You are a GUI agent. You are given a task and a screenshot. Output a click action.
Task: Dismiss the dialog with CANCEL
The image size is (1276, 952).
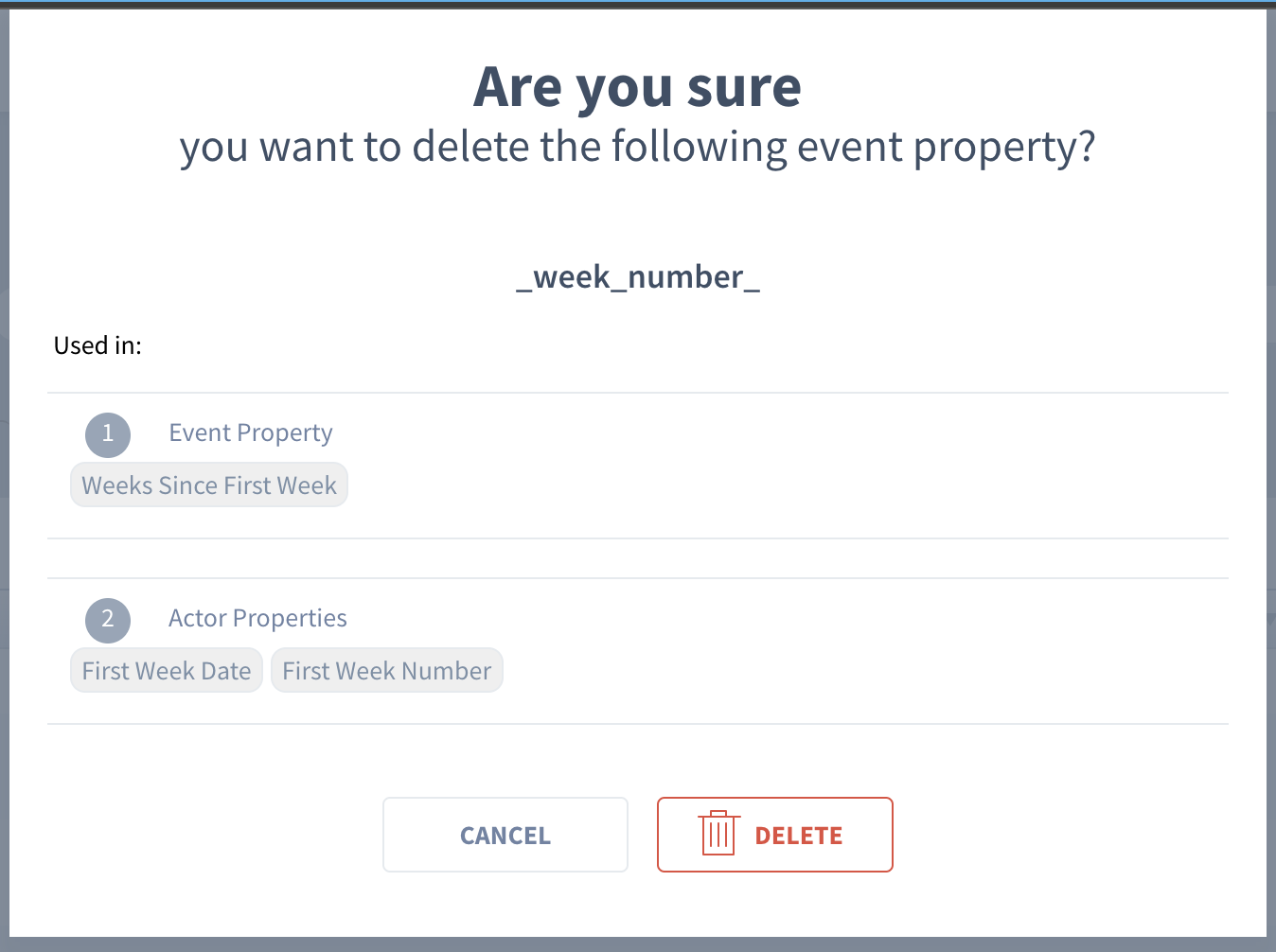click(x=505, y=835)
